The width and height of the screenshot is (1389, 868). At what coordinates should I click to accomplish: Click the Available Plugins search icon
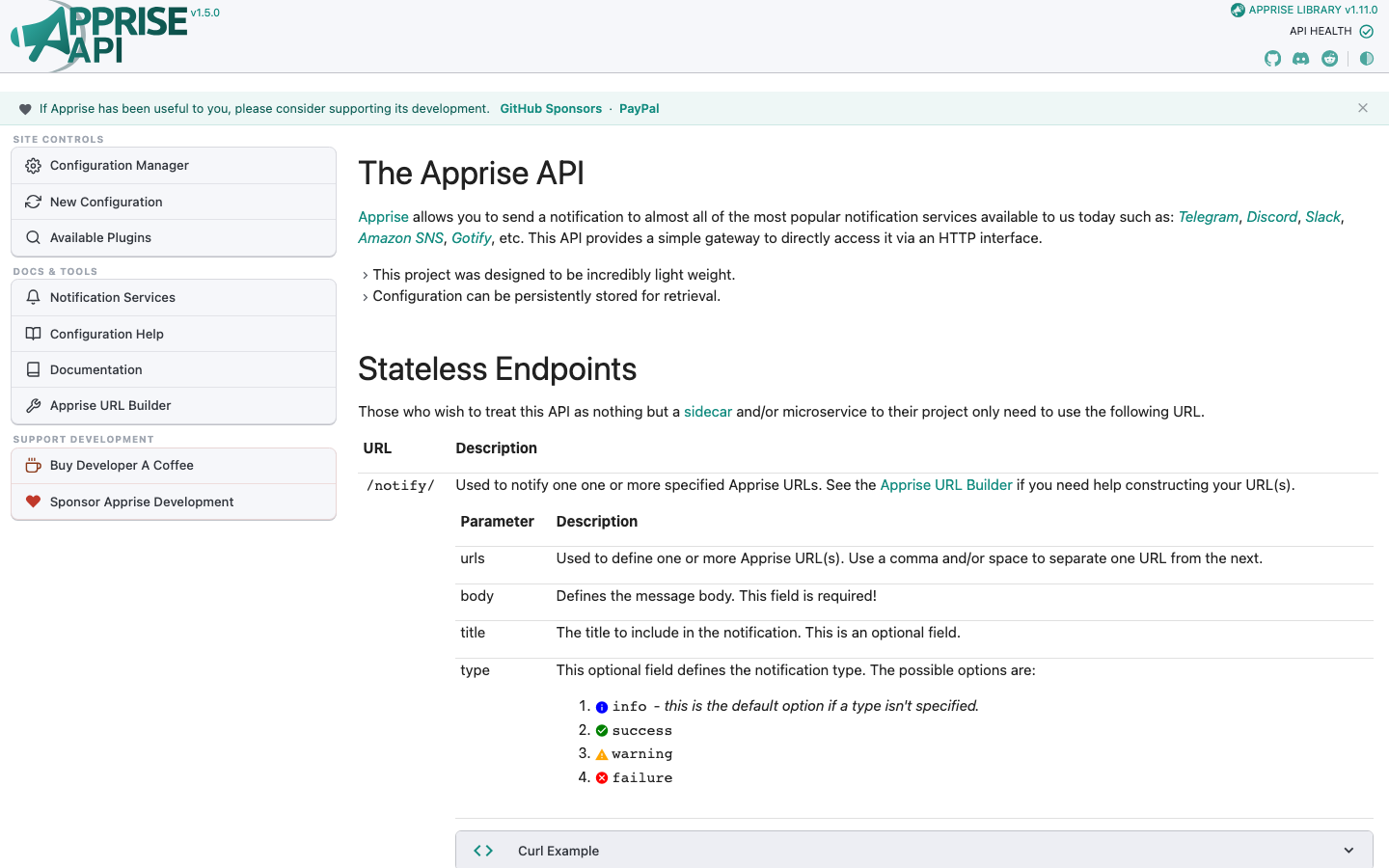[33, 237]
